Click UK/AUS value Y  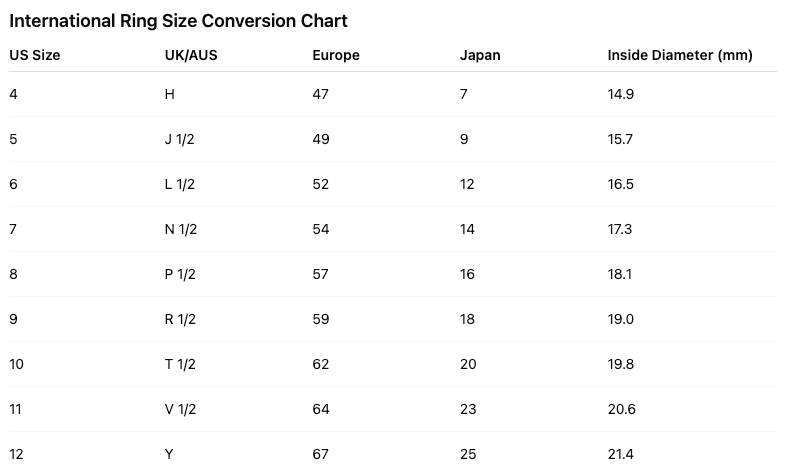tap(169, 454)
